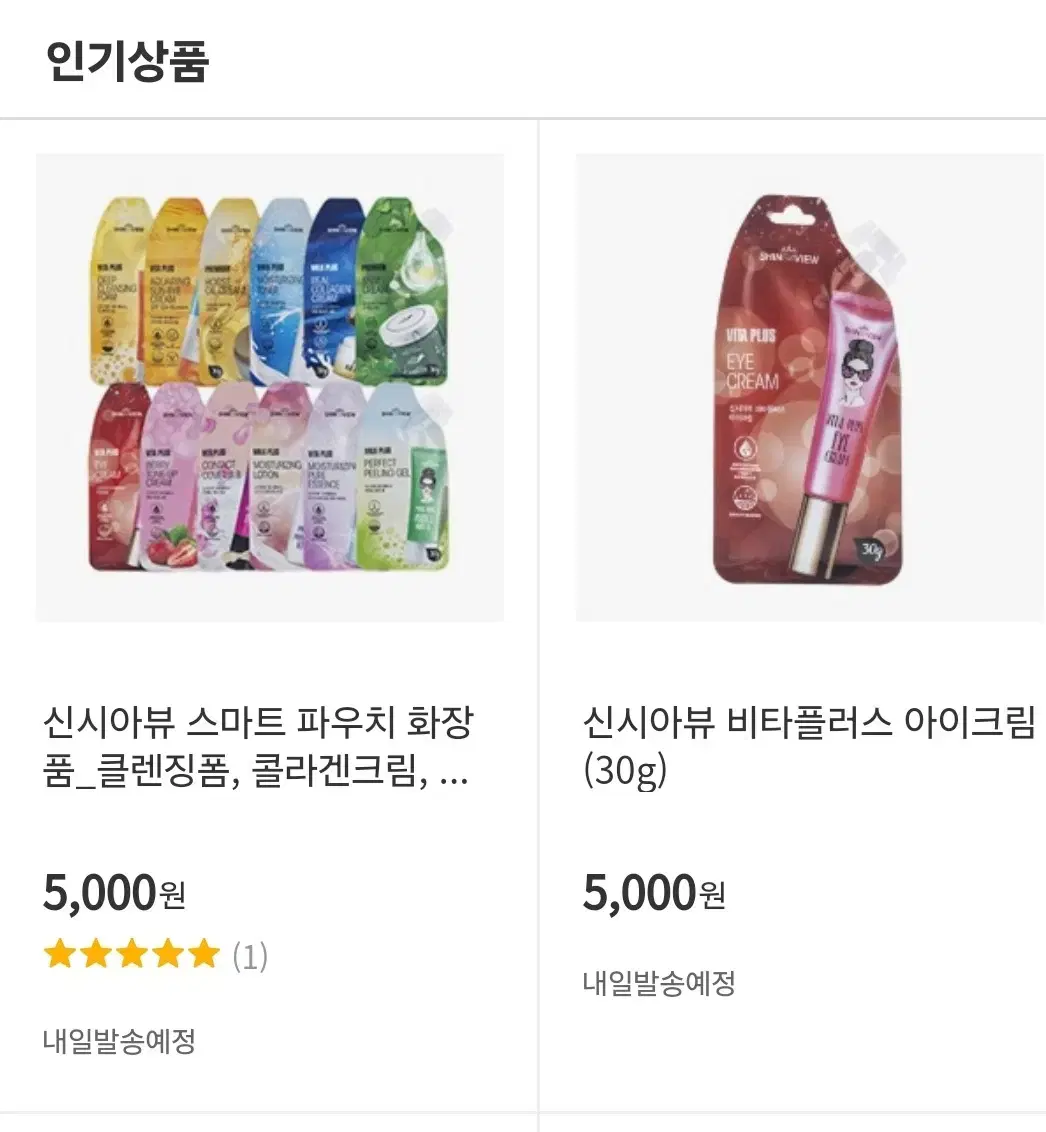Open the (1) review count link
This screenshot has width=1046, height=1132.
[x=250, y=957]
